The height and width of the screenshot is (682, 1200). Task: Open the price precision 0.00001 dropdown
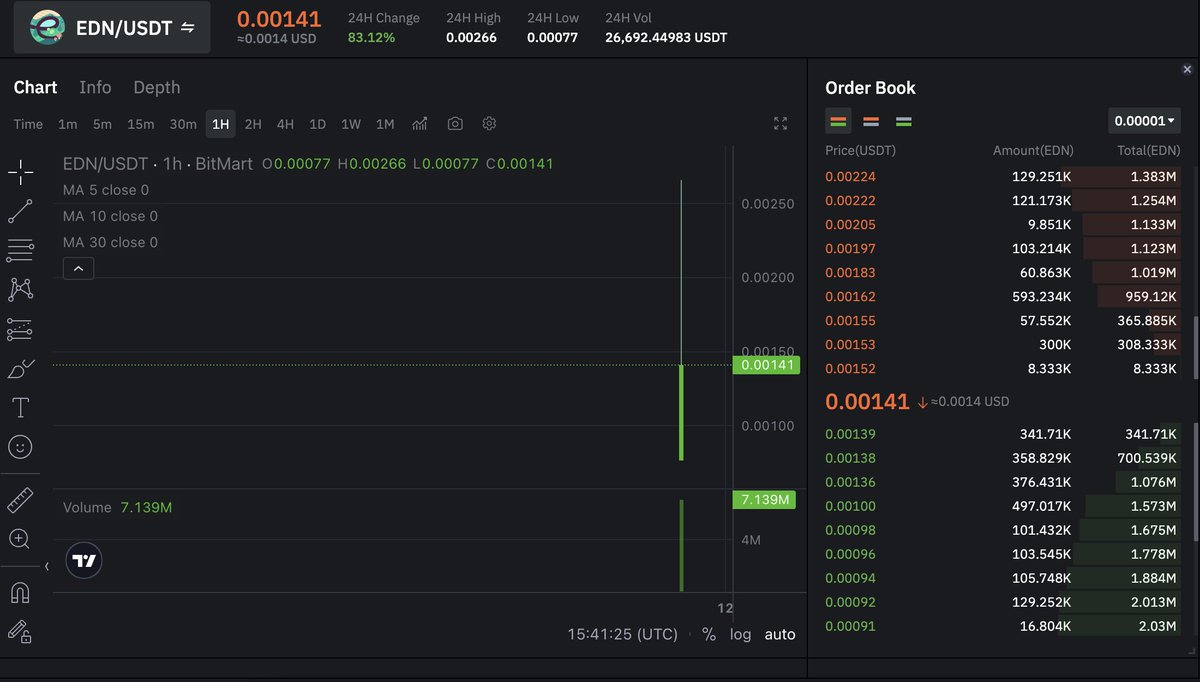(1144, 121)
